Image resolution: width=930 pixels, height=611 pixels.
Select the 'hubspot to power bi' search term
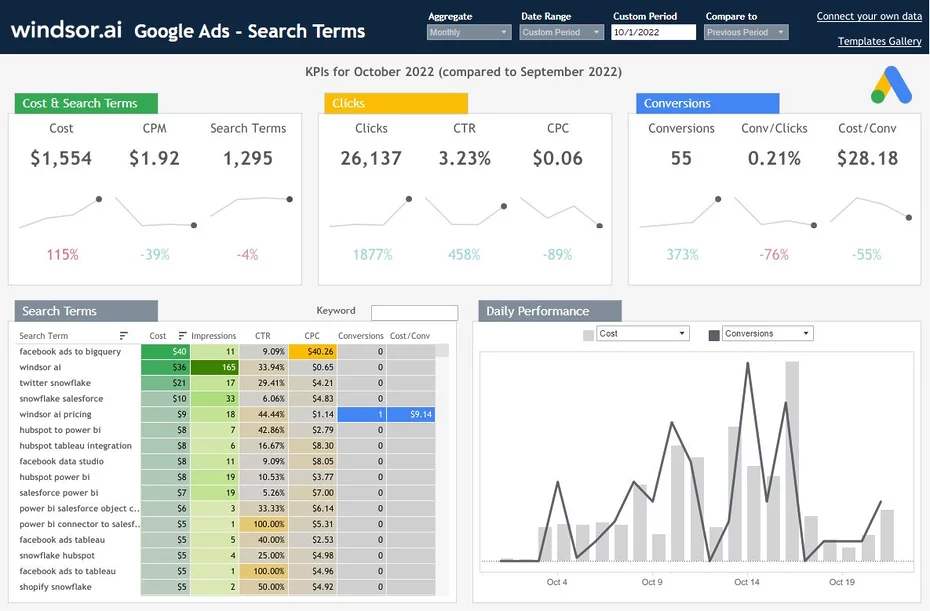click(60, 430)
